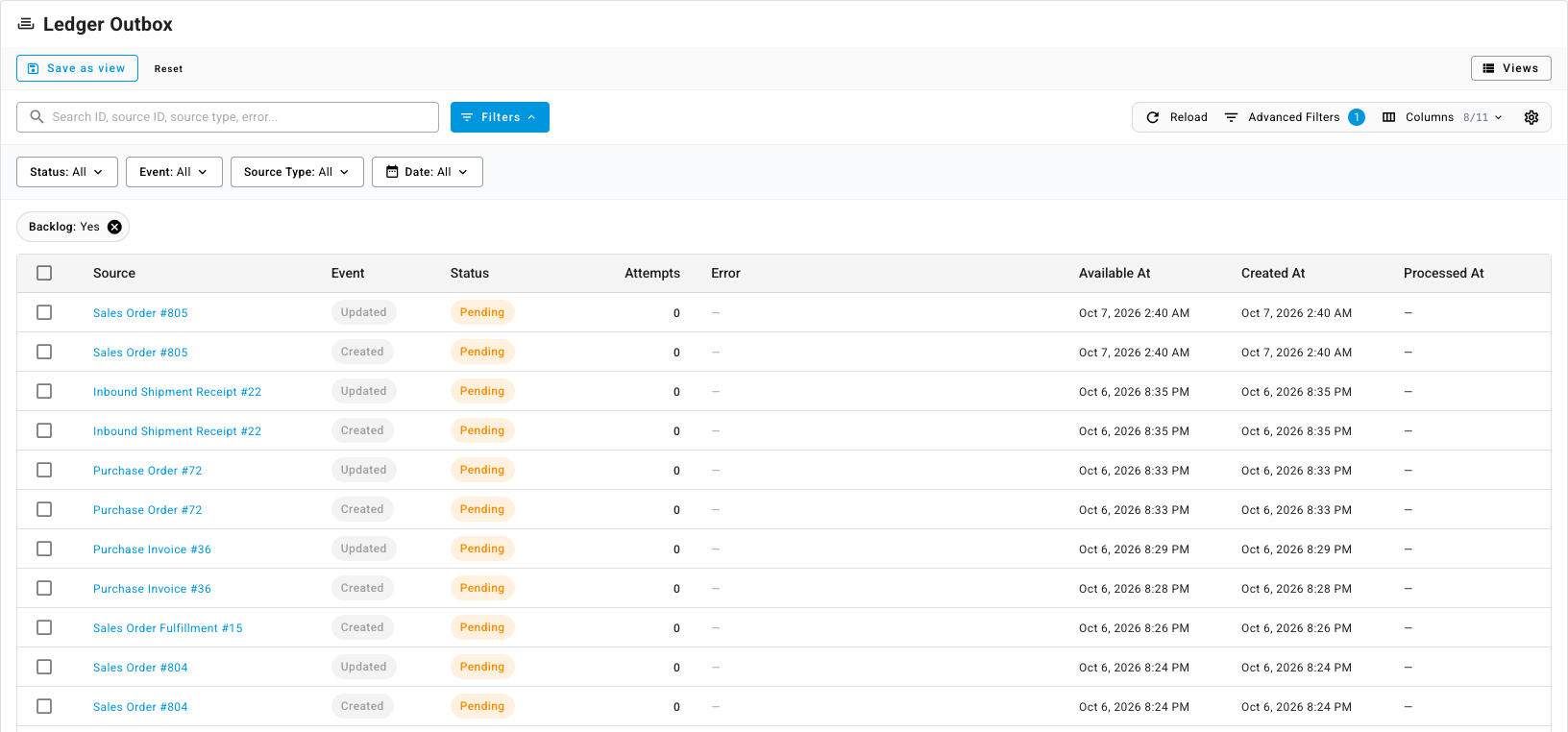Click the Reset button

point(168,68)
